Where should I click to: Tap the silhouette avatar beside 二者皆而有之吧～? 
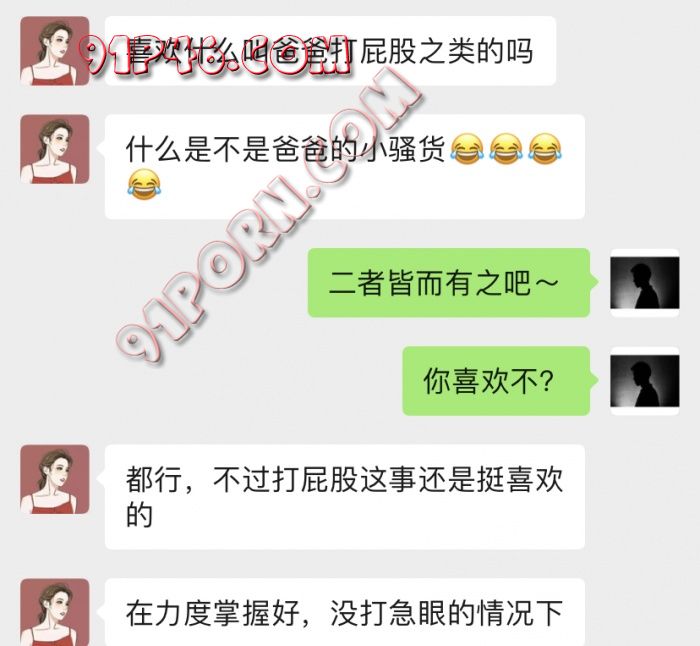point(645,283)
